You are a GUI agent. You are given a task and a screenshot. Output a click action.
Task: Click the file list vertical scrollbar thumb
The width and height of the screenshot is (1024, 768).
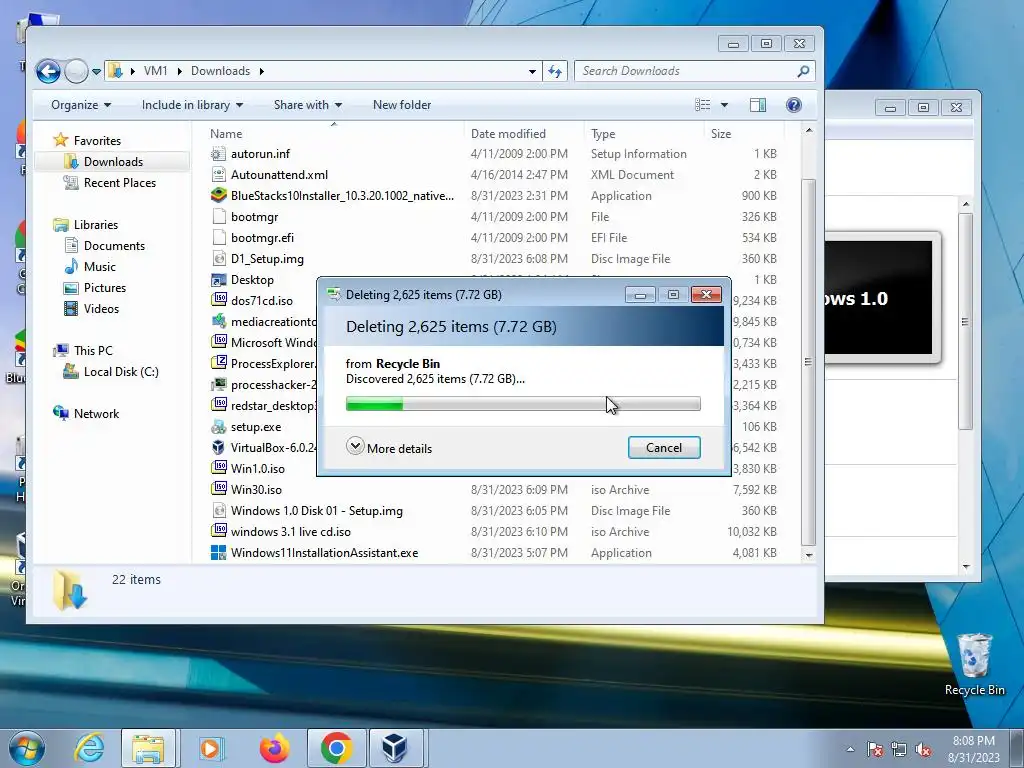pos(808,362)
